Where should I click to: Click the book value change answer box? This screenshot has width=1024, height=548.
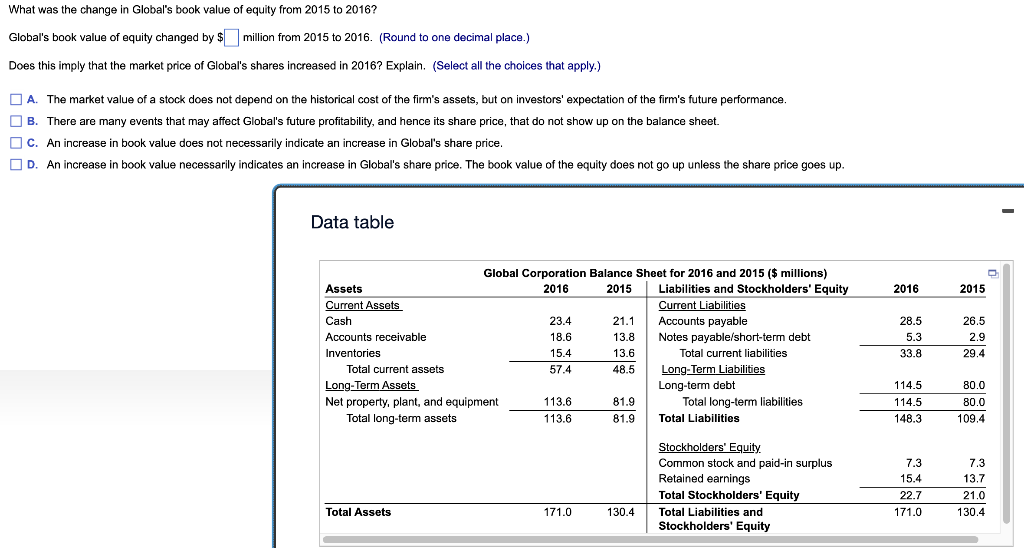pos(232,38)
